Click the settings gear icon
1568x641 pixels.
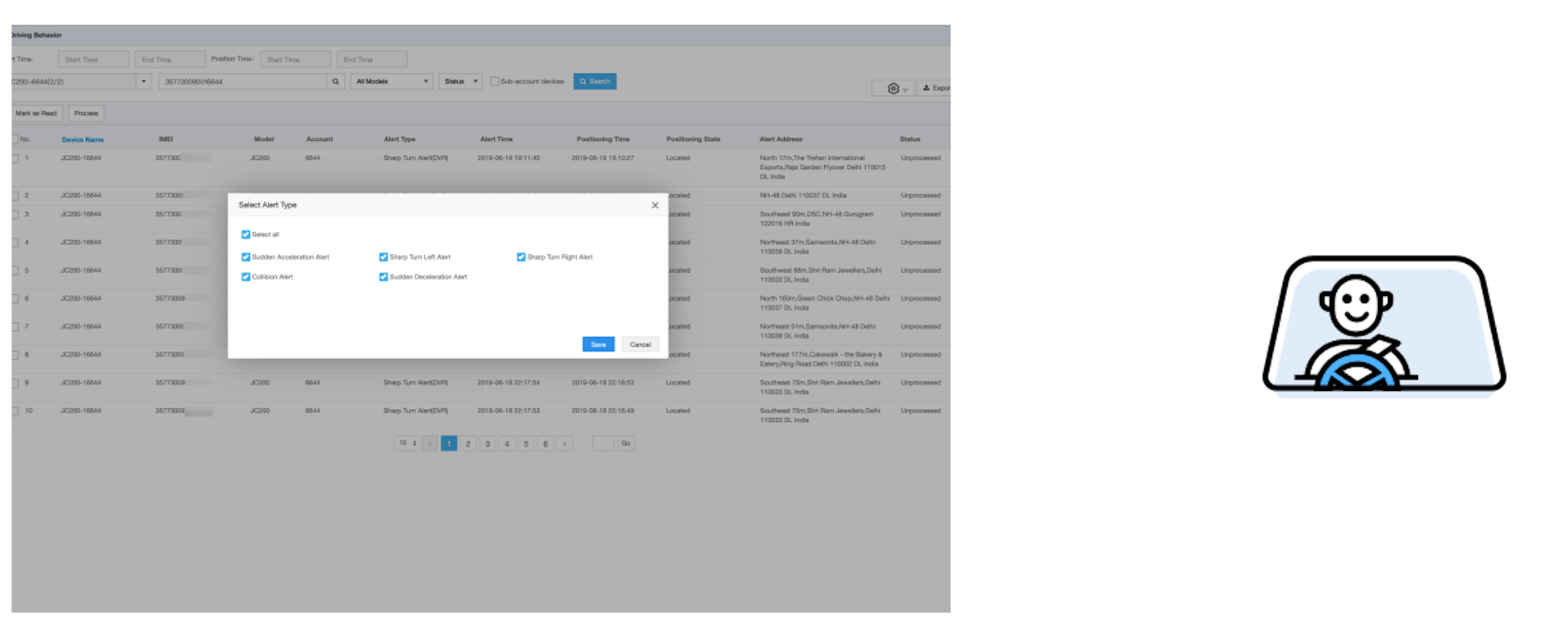tap(893, 89)
